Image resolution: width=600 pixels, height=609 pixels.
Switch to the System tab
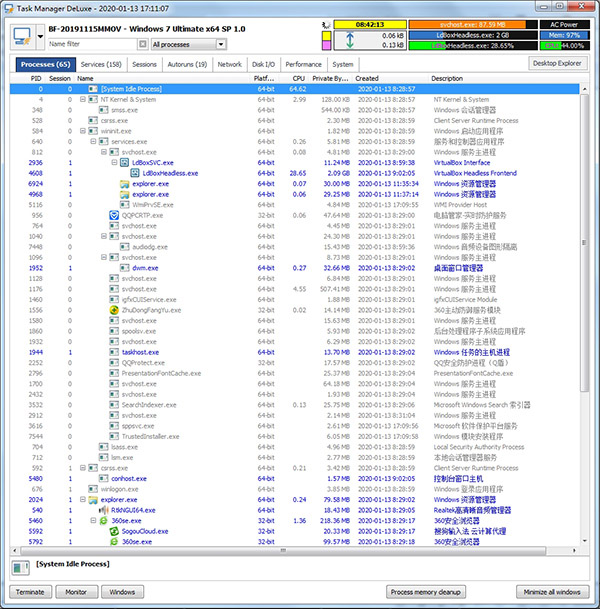coord(343,64)
